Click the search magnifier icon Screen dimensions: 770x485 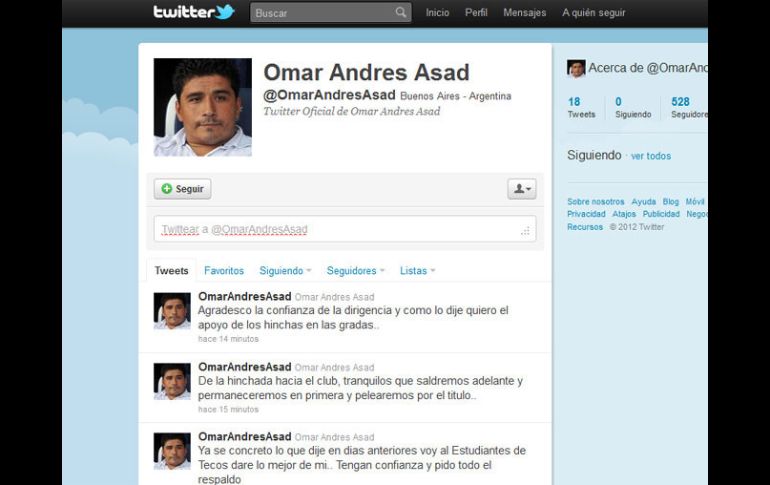click(401, 12)
